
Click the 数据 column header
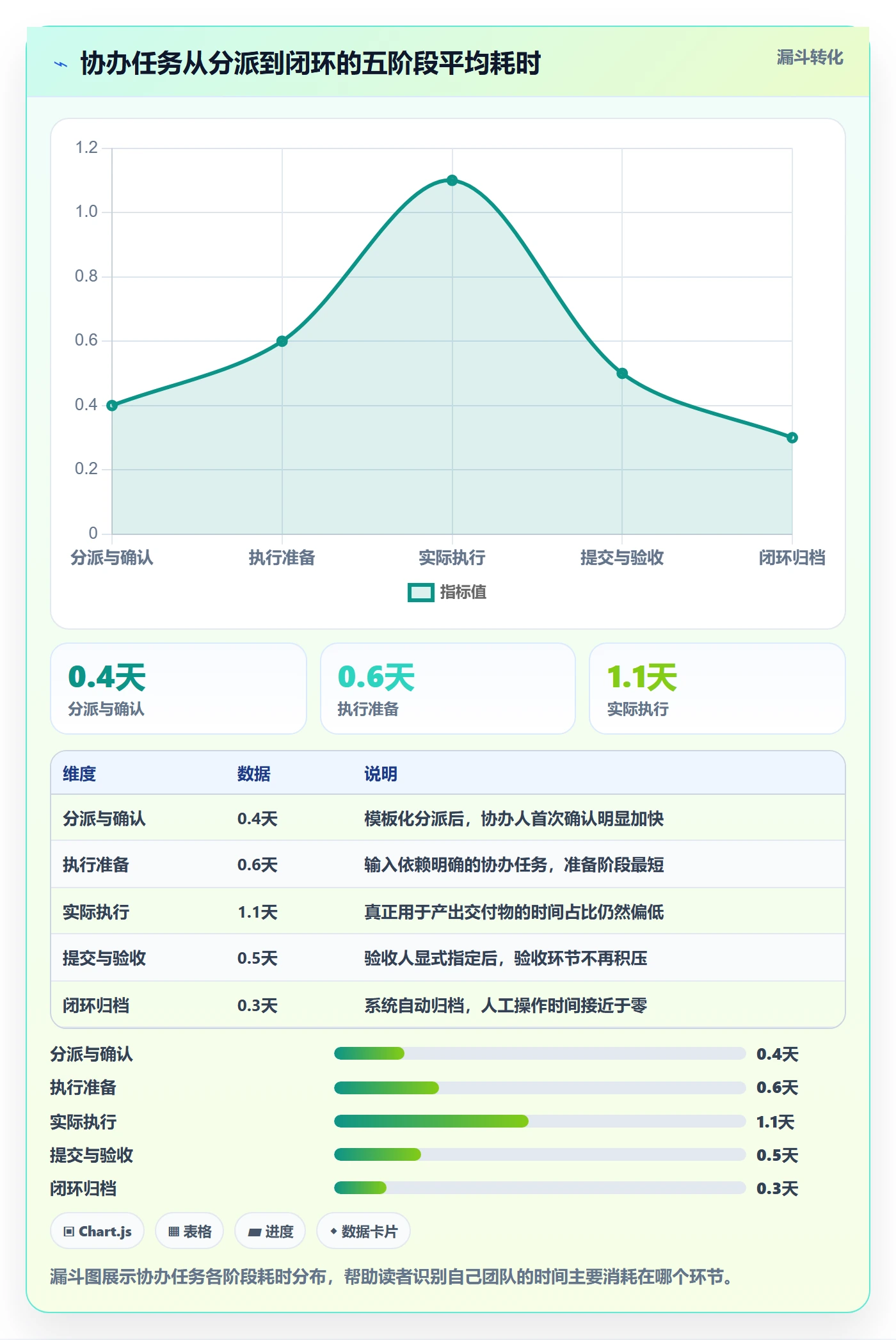pyautogui.click(x=254, y=774)
